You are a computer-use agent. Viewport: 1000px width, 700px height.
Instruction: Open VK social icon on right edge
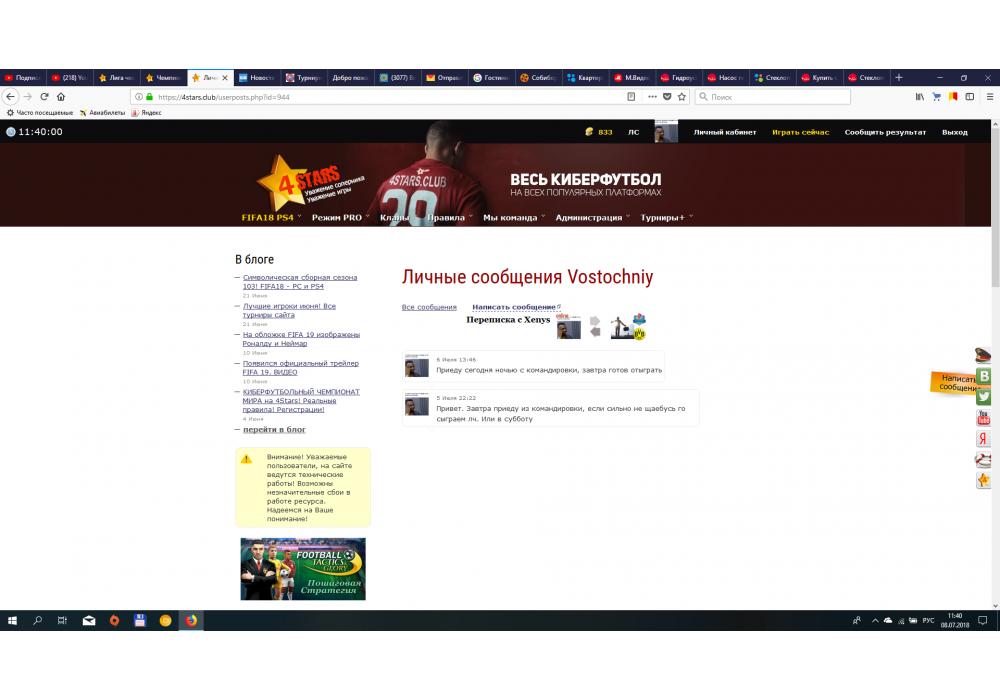tap(984, 376)
